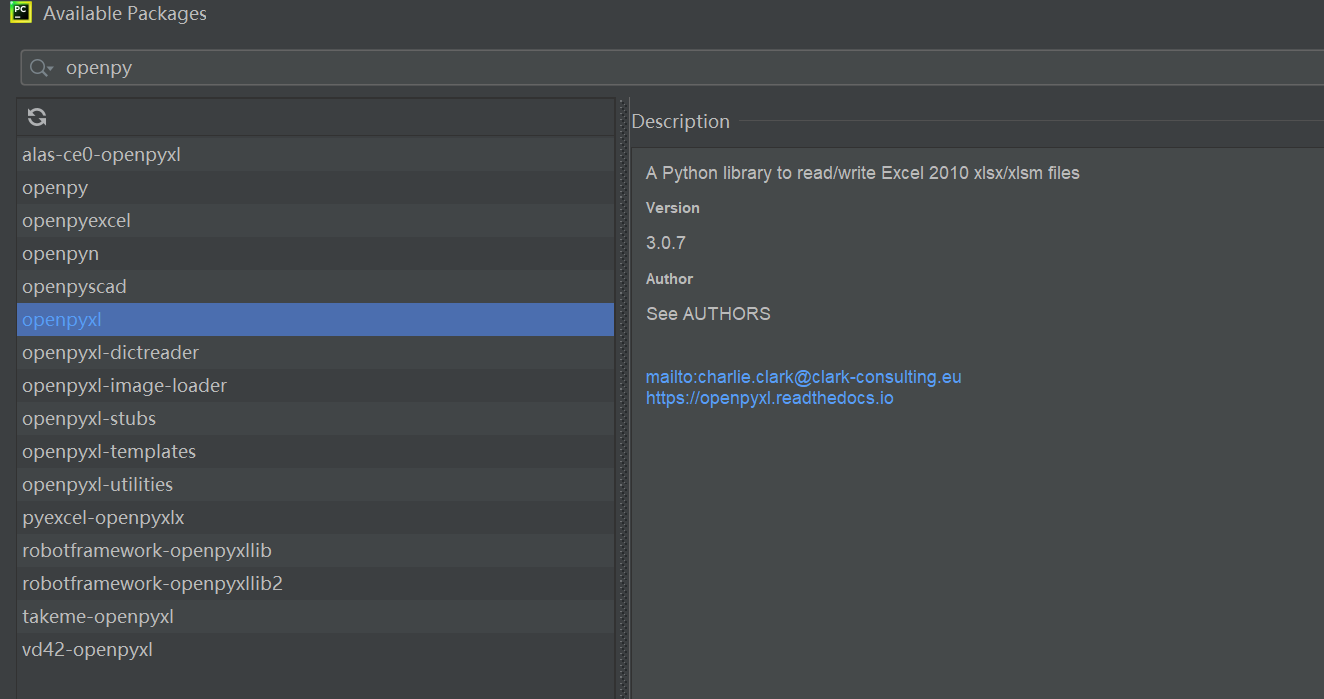Click the PyCharm window icon
Viewport: 1324px width, 699px height.
pyautogui.click(x=20, y=13)
